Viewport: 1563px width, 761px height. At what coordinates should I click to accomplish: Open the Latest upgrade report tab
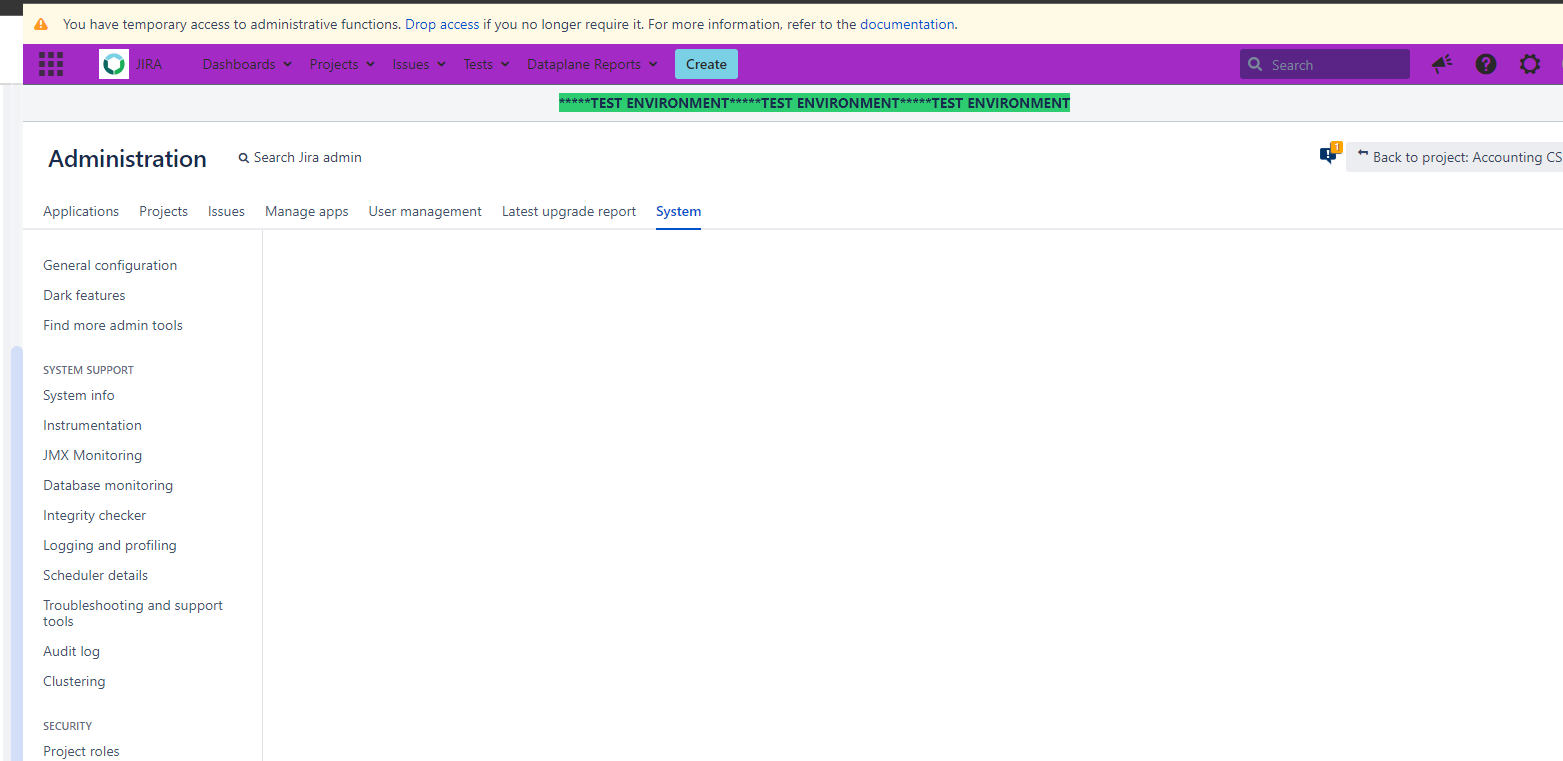coord(569,211)
